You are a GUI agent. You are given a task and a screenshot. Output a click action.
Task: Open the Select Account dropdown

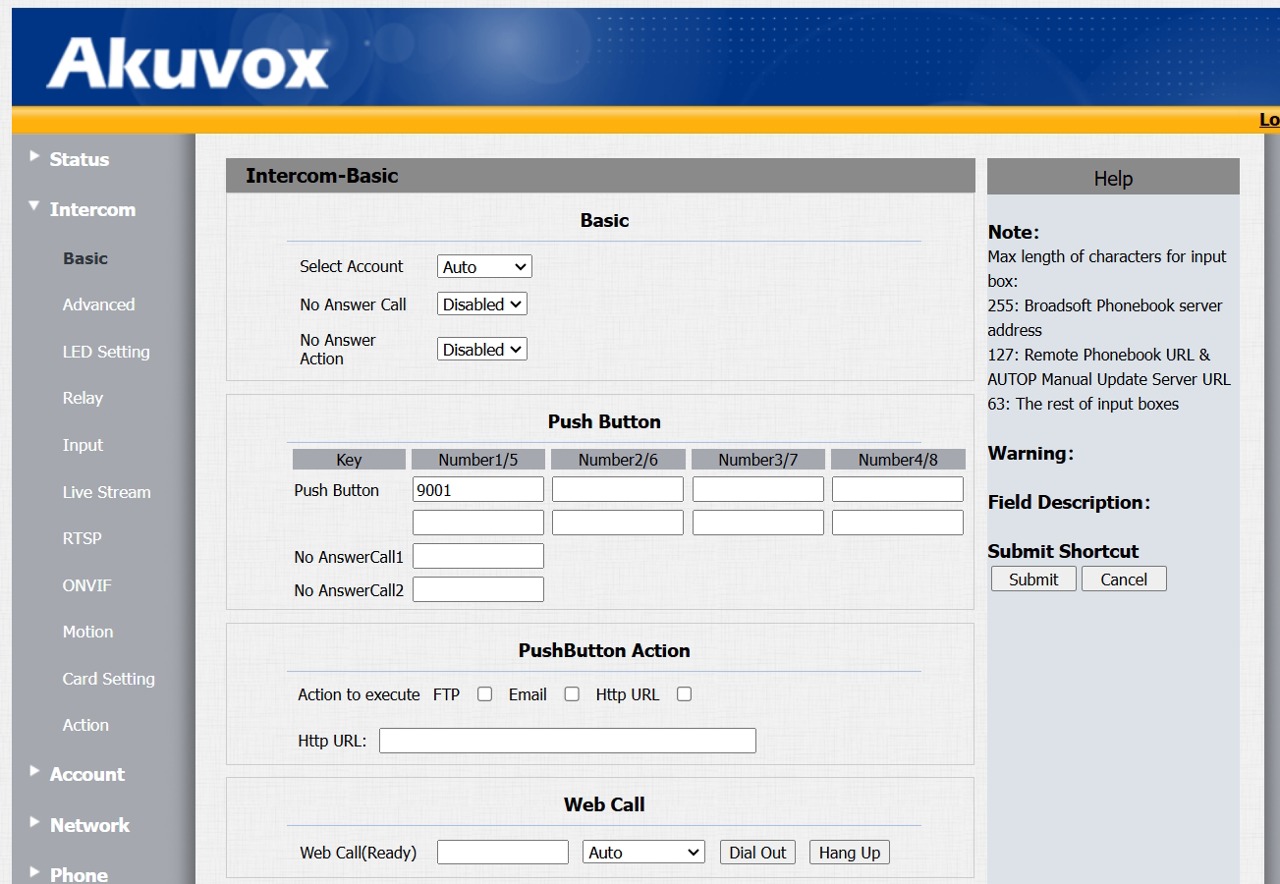484,267
